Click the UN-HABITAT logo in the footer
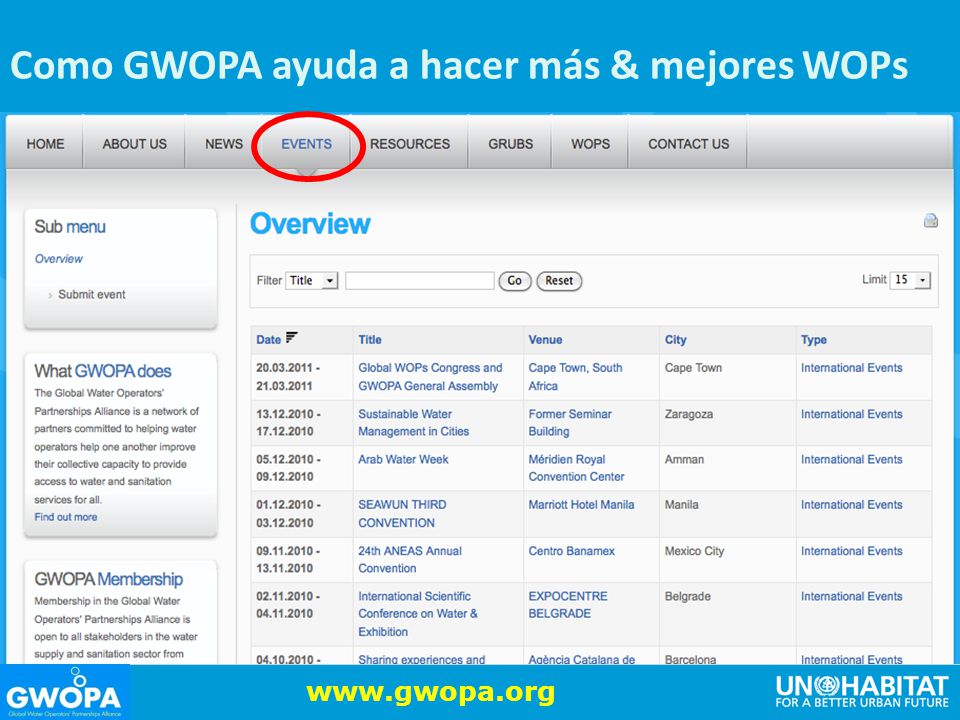The width and height of the screenshot is (960, 720). [x=862, y=691]
